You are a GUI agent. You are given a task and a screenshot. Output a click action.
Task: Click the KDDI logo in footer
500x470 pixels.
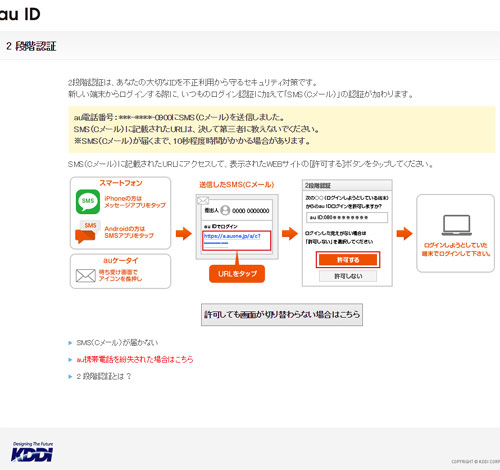32,452
